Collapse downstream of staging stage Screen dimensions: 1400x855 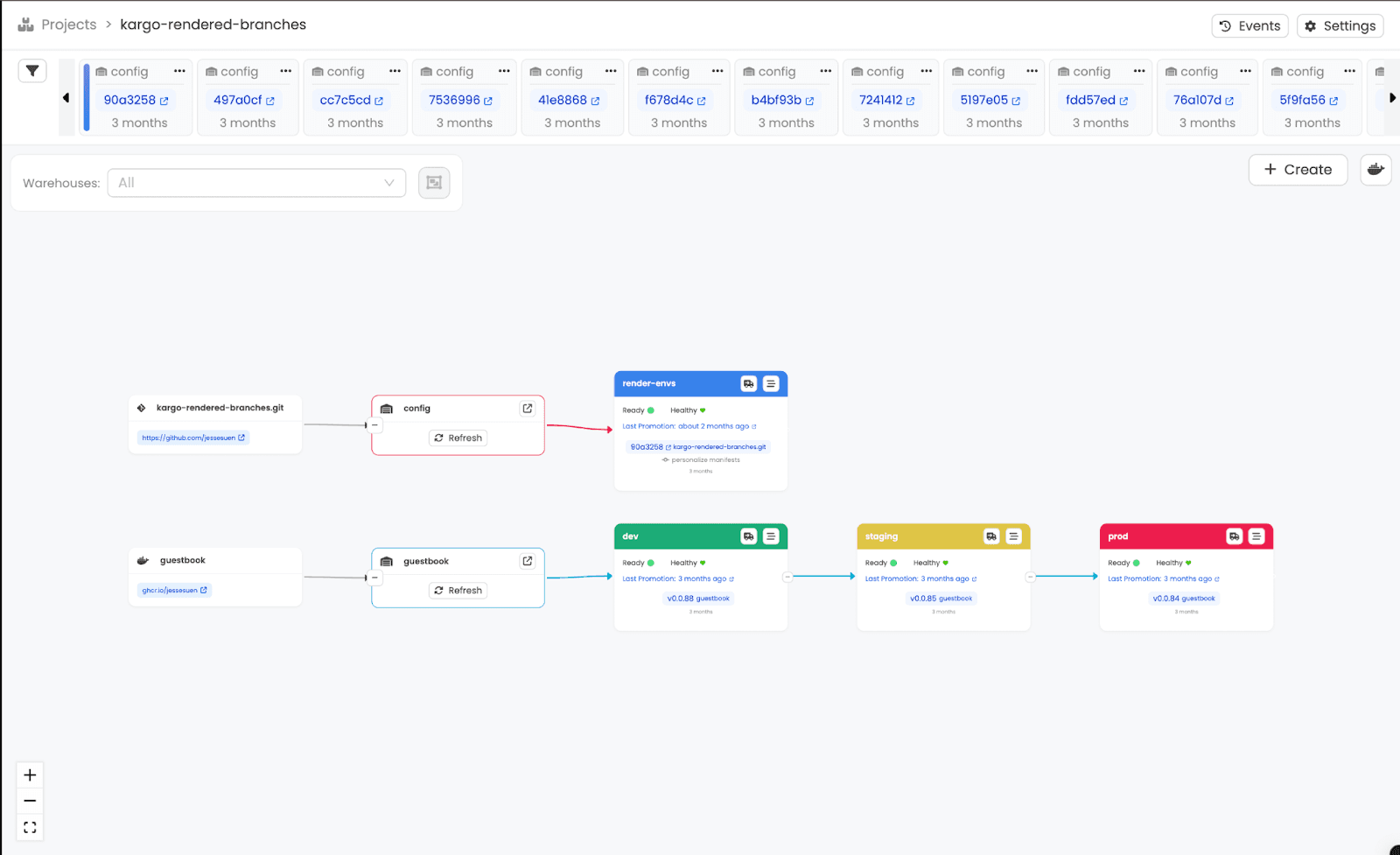coord(1030,577)
